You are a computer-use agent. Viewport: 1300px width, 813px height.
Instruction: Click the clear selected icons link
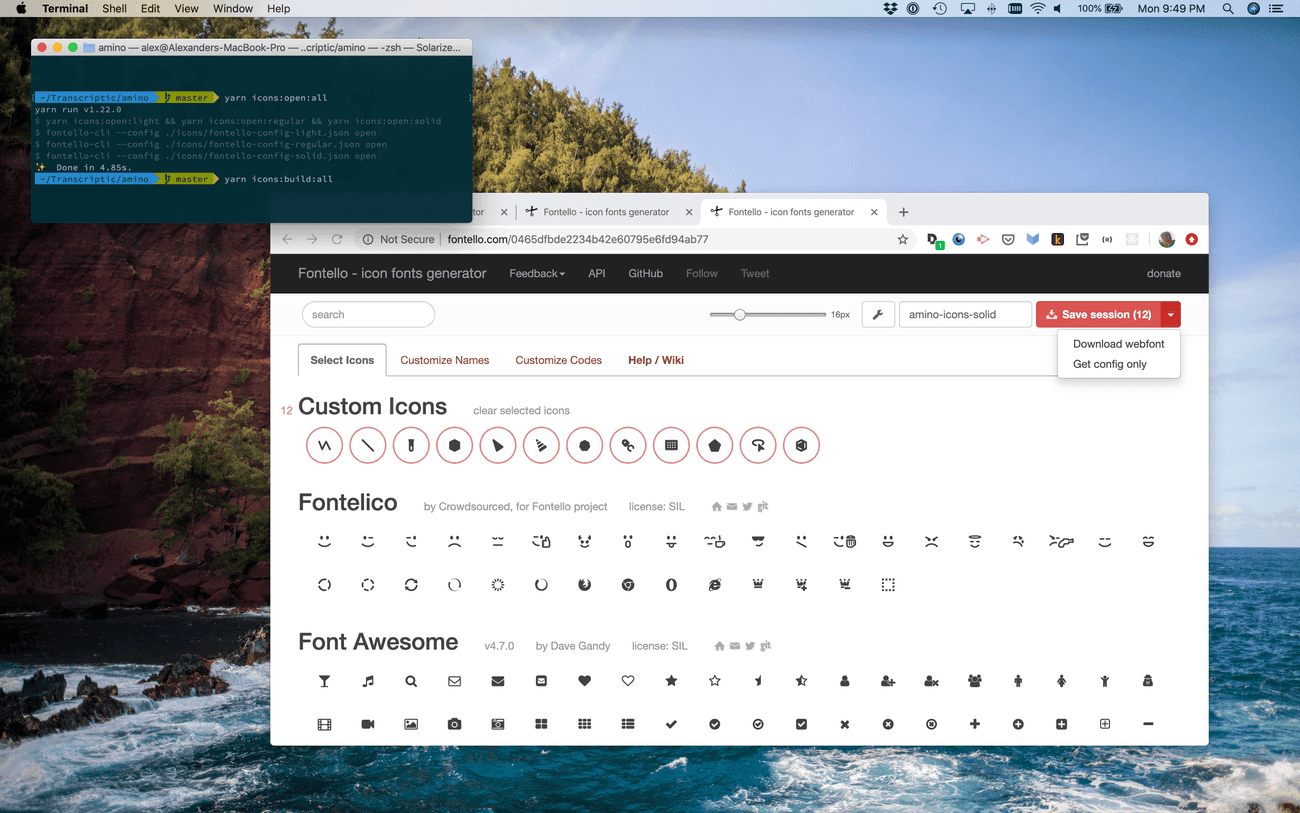pyautogui.click(x=521, y=410)
